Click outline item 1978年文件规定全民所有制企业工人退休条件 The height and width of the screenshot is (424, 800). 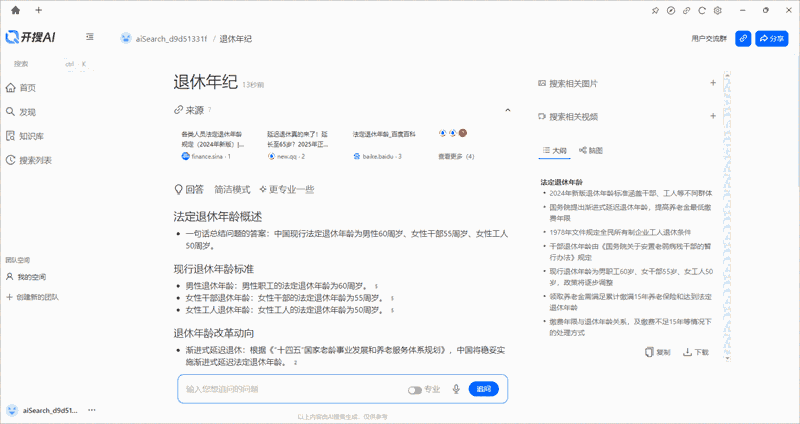point(620,232)
